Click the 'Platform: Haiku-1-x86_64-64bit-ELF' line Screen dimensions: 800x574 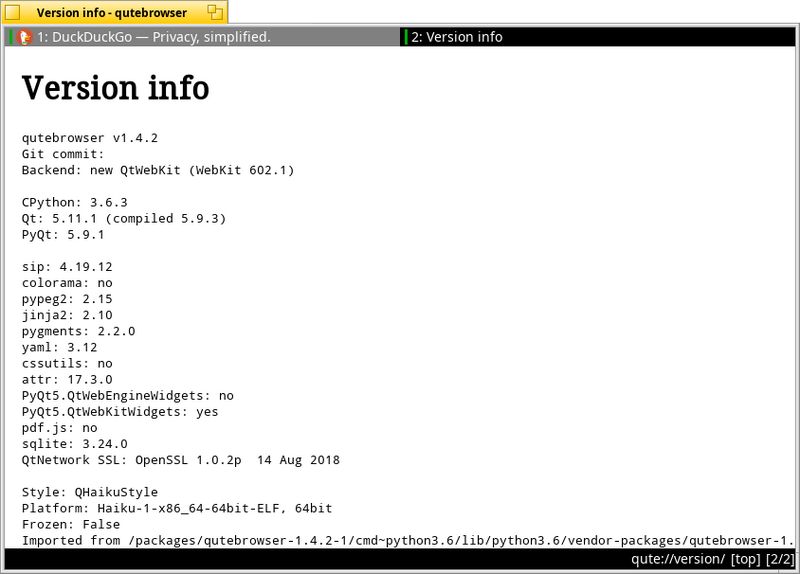tap(177, 508)
